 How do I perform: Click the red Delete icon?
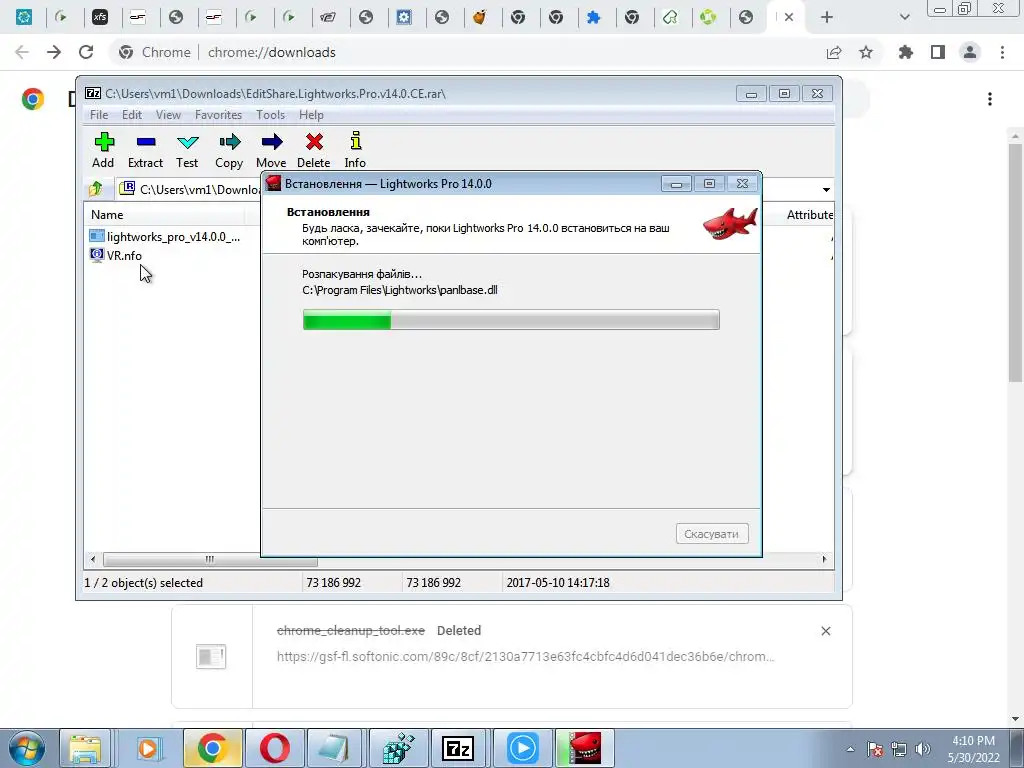313,150
